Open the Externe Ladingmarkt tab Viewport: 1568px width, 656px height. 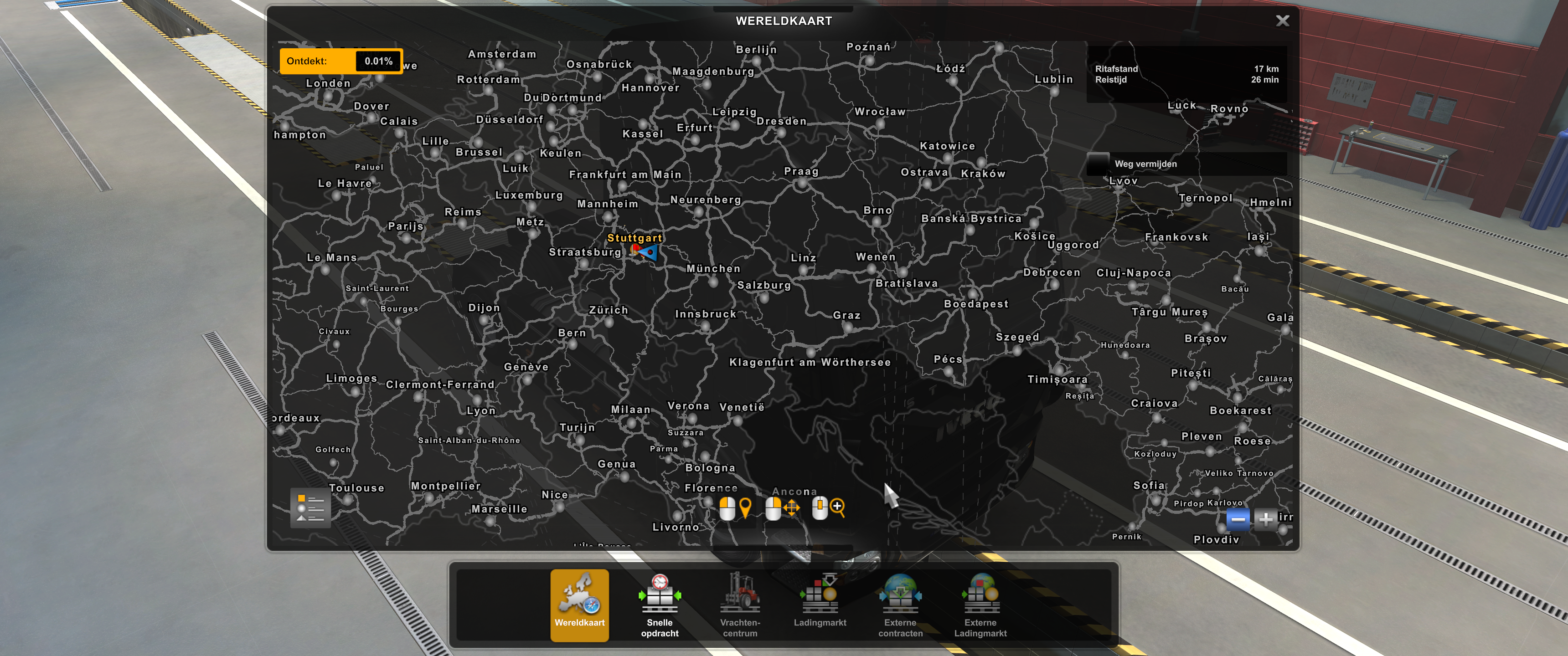[x=980, y=605]
